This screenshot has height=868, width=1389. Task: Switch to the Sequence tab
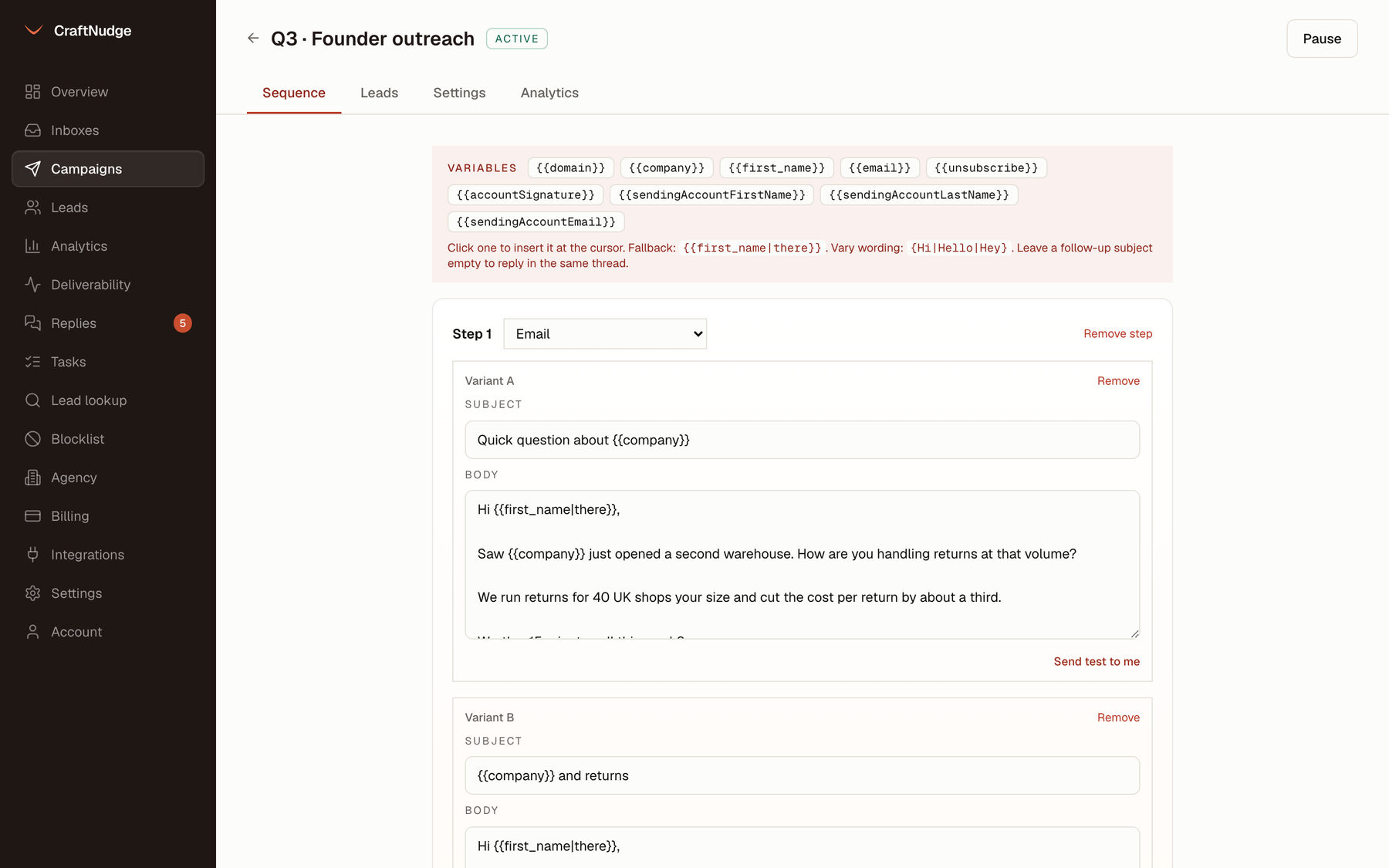click(x=294, y=93)
